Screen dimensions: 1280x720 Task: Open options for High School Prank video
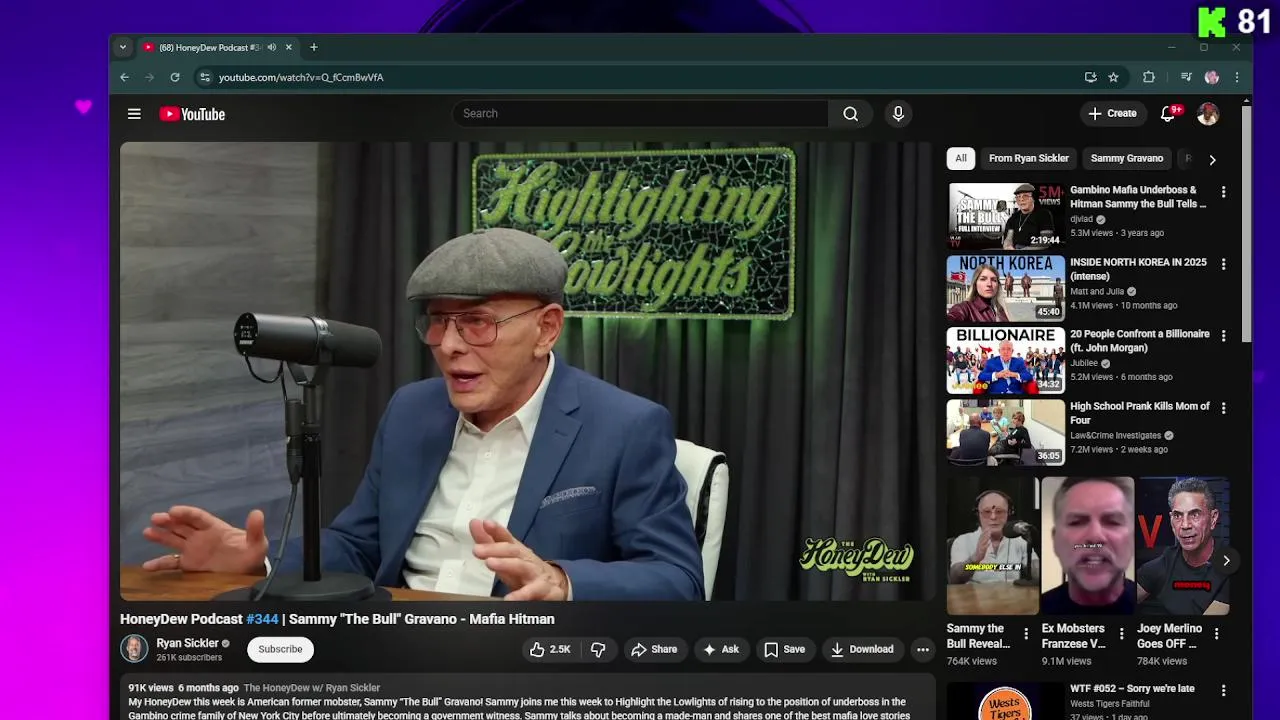[x=1223, y=408]
